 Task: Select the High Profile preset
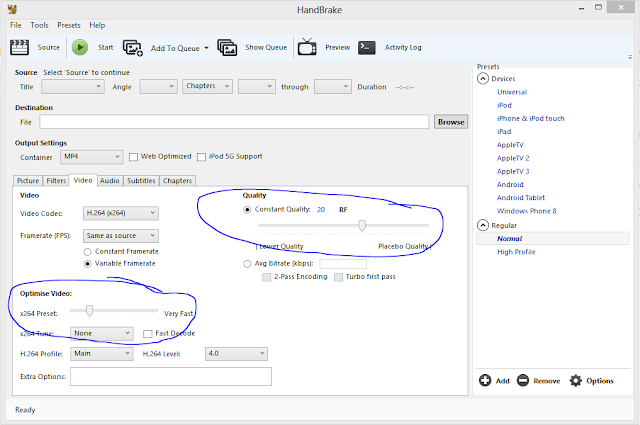516,252
